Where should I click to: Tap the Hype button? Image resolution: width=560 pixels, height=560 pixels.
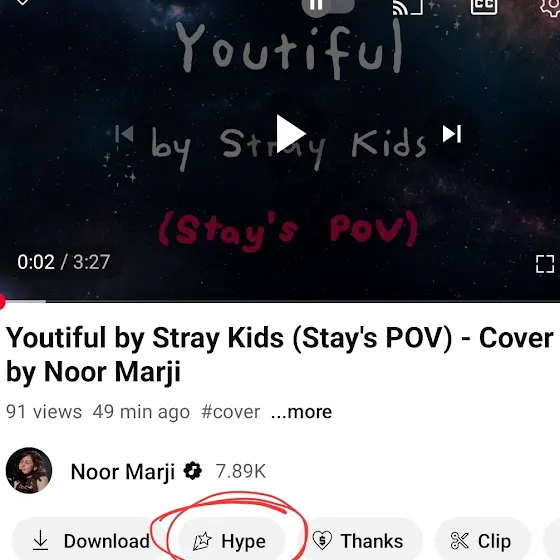pyautogui.click(x=231, y=540)
